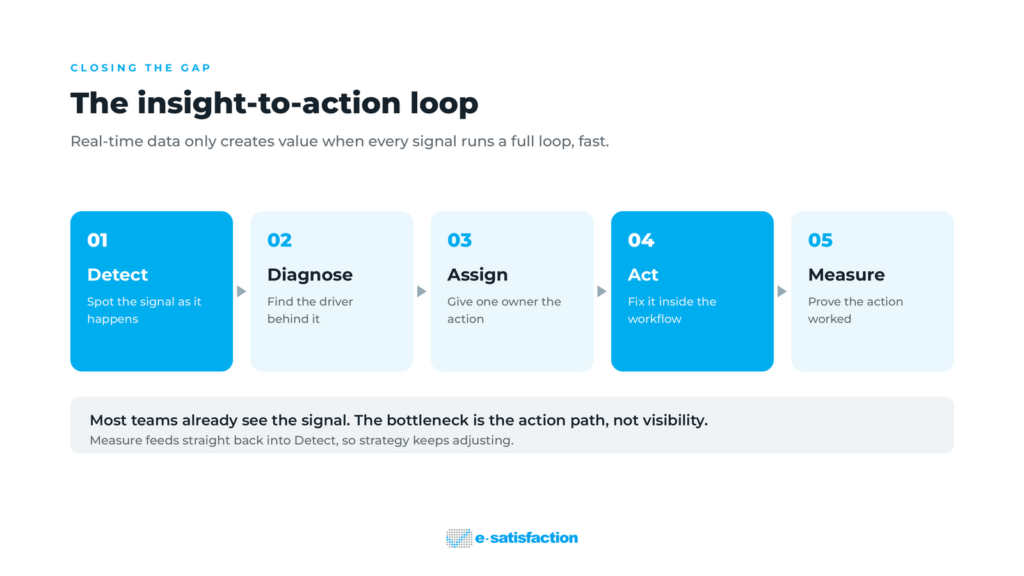The height and width of the screenshot is (576, 1024).
Task: Click the e-satisfaction logo icon
Action: (x=459, y=538)
